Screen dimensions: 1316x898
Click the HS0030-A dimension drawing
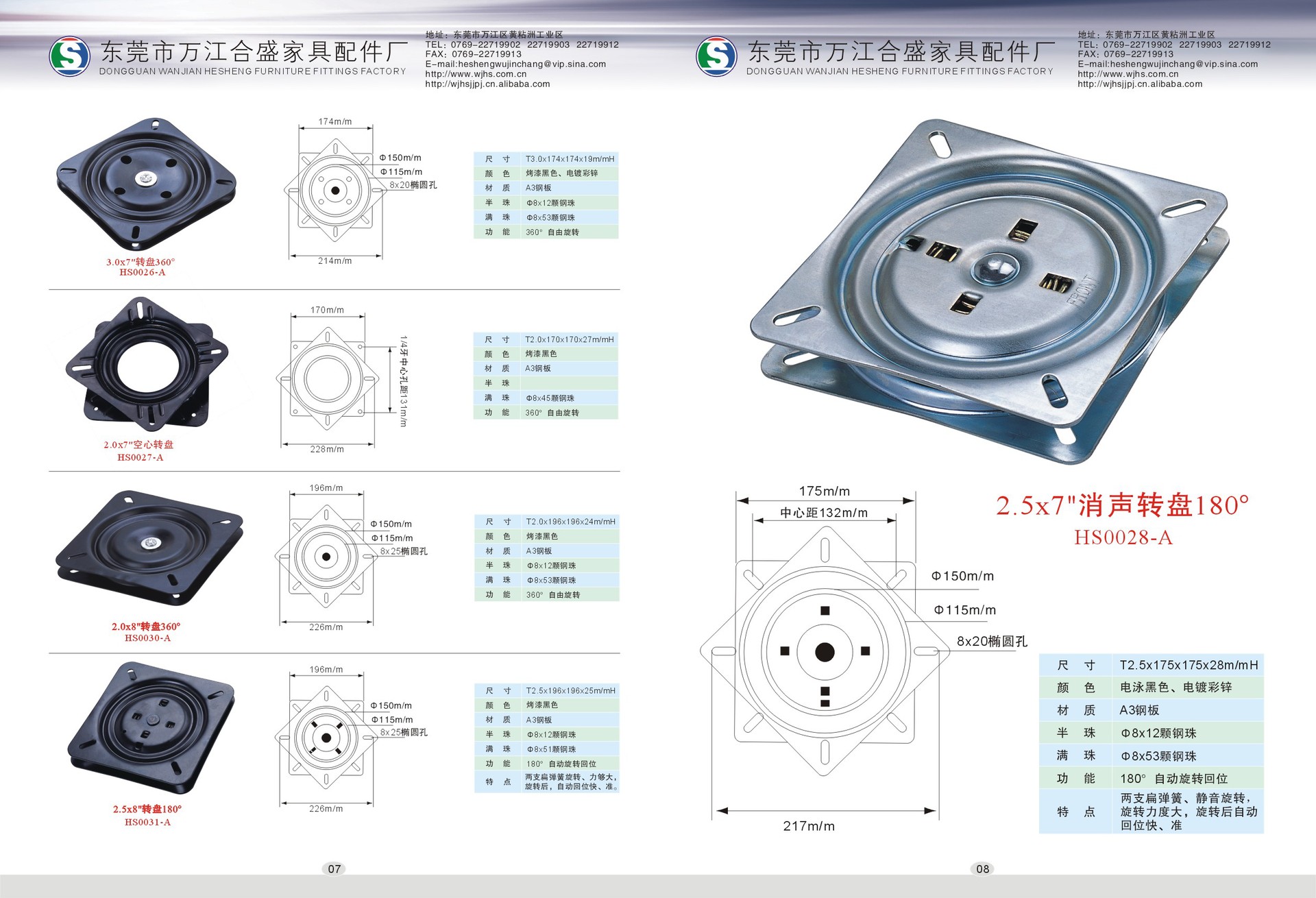tap(326, 557)
